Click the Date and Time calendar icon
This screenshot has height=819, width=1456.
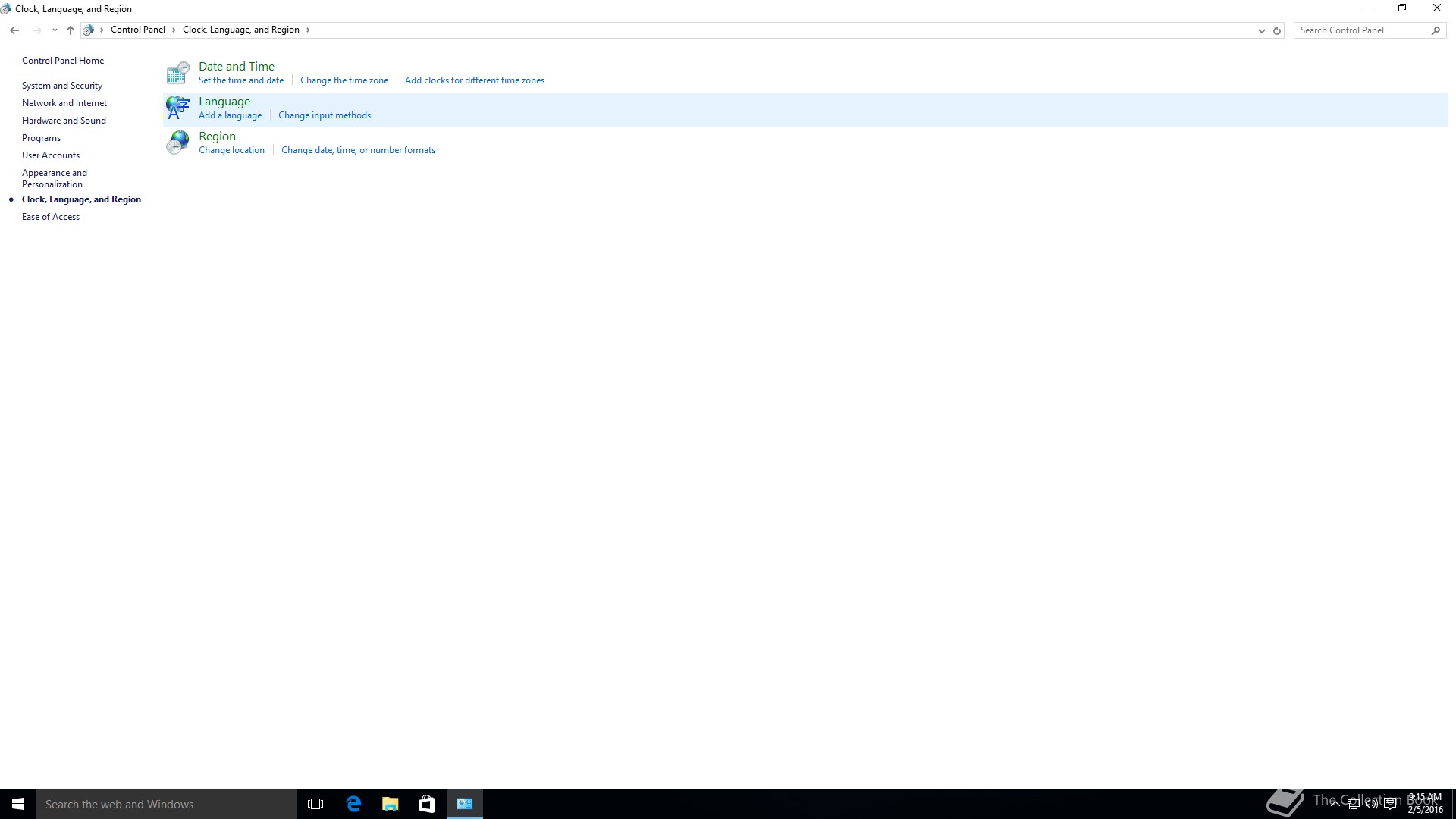177,73
